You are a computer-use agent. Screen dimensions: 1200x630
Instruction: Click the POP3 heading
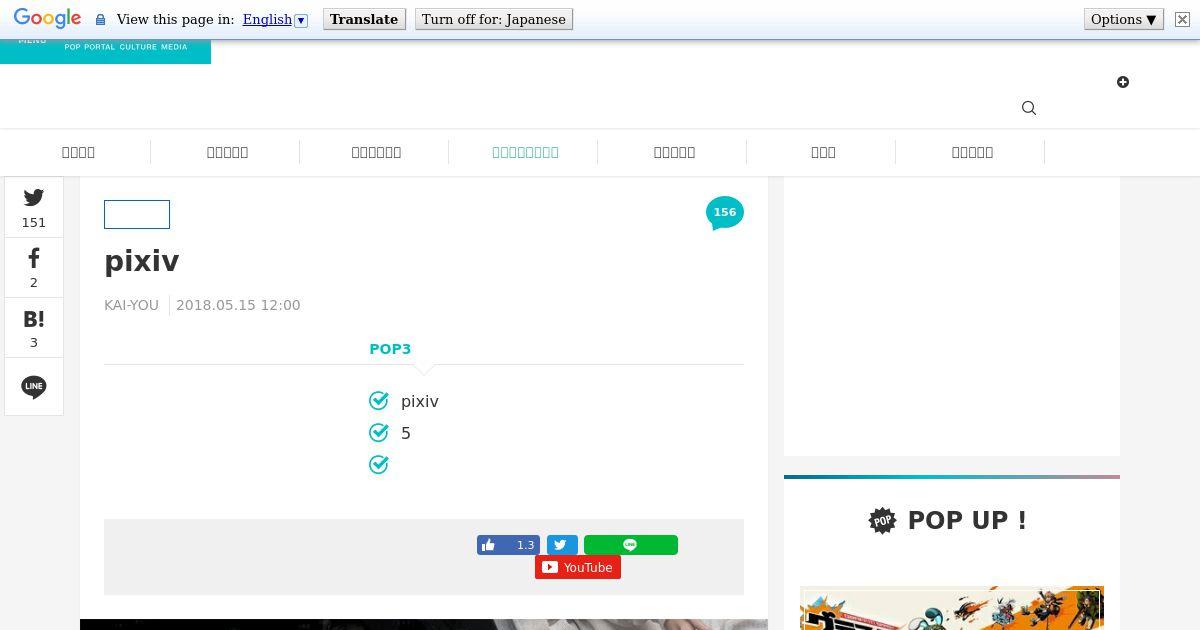(390, 349)
